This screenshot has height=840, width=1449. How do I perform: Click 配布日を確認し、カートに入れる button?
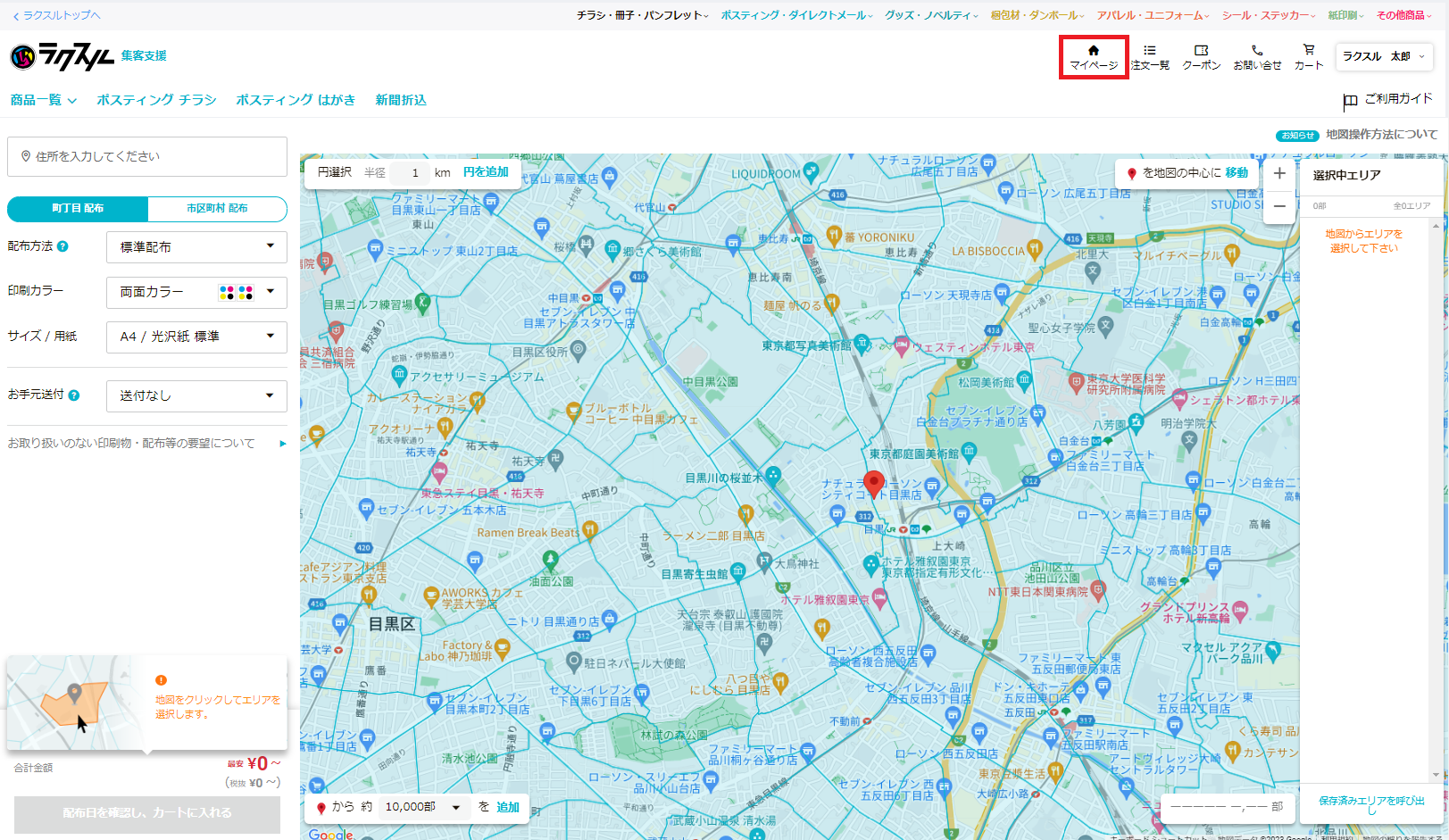click(147, 813)
